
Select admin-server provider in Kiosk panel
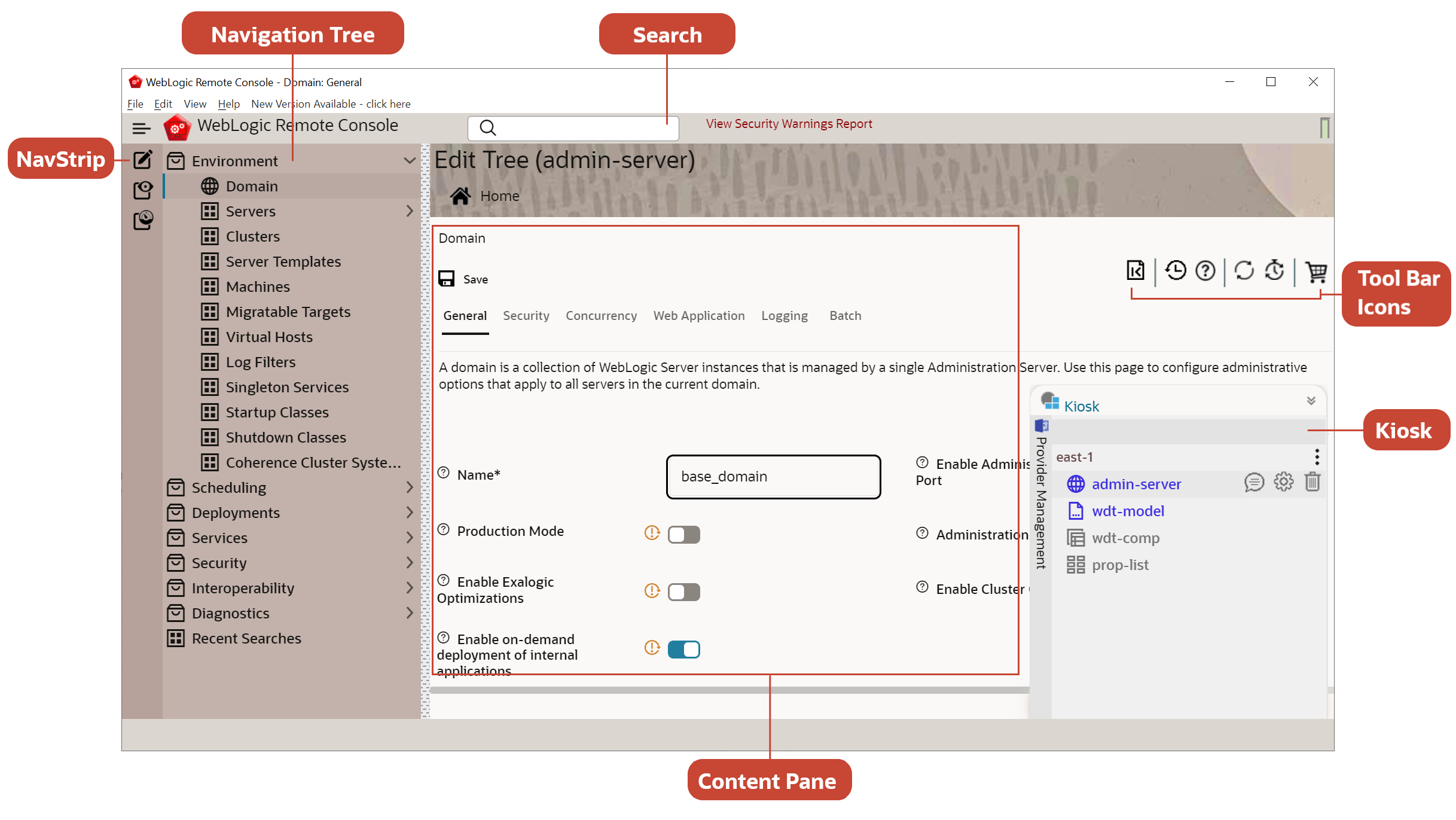1137,483
